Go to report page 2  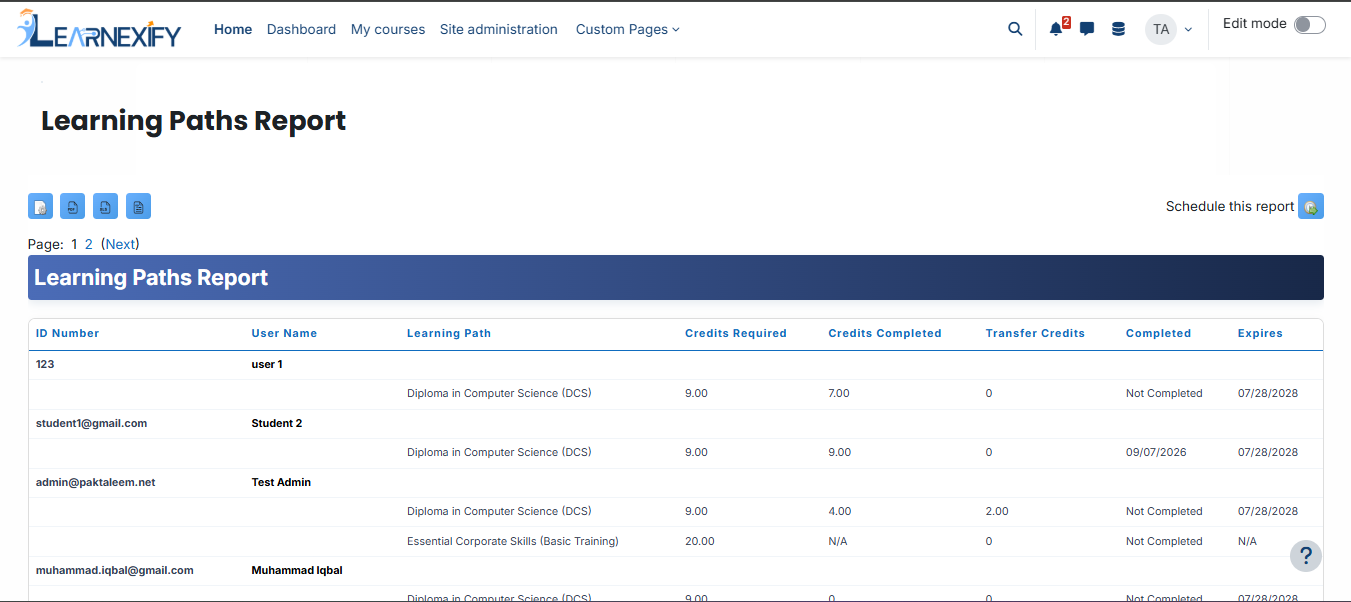[89, 244]
